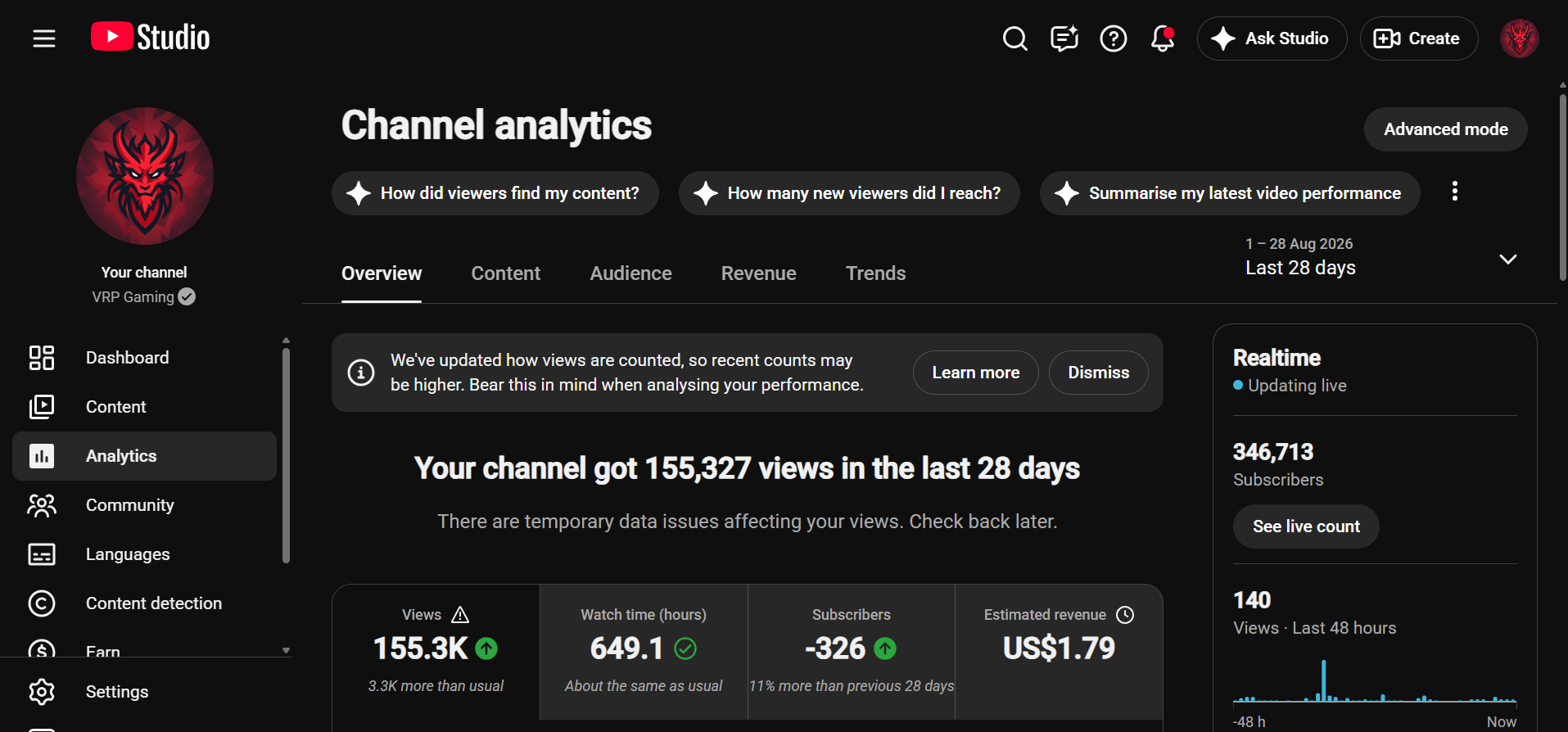Click the Ask Studio button

pyautogui.click(x=1272, y=38)
